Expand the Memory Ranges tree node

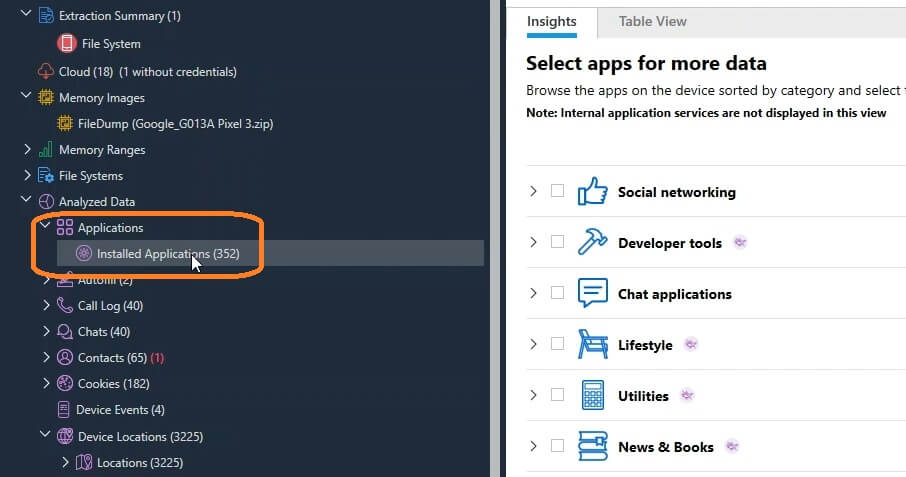(27, 150)
